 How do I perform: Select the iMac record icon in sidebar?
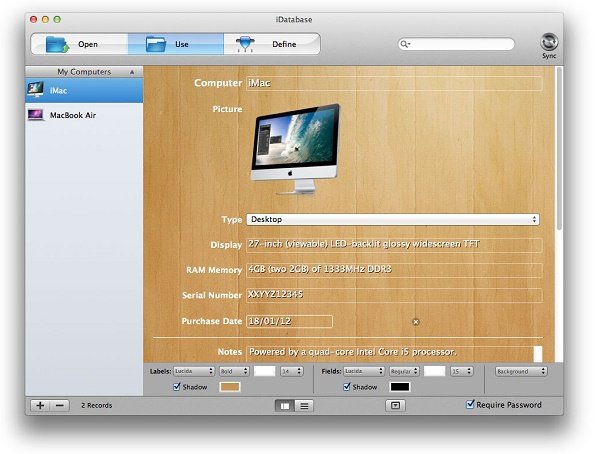(x=35, y=90)
